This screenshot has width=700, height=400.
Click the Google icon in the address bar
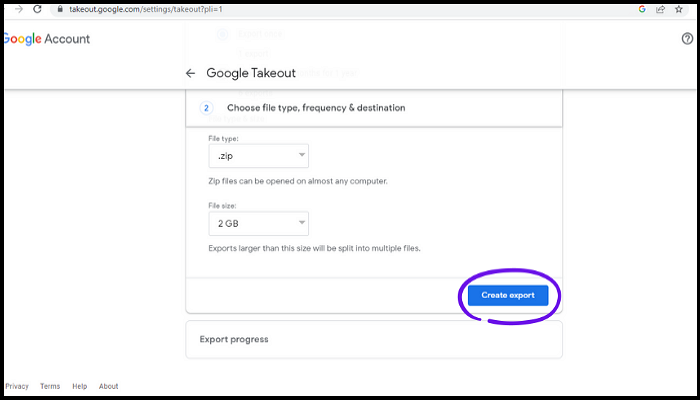641,8
